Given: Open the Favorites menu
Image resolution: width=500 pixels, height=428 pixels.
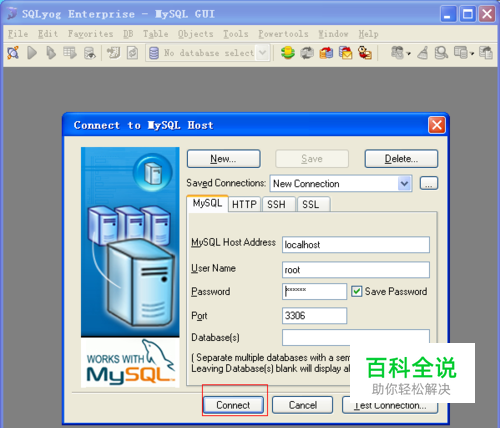Looking at the screenshot, I should [x=90, y=34].
